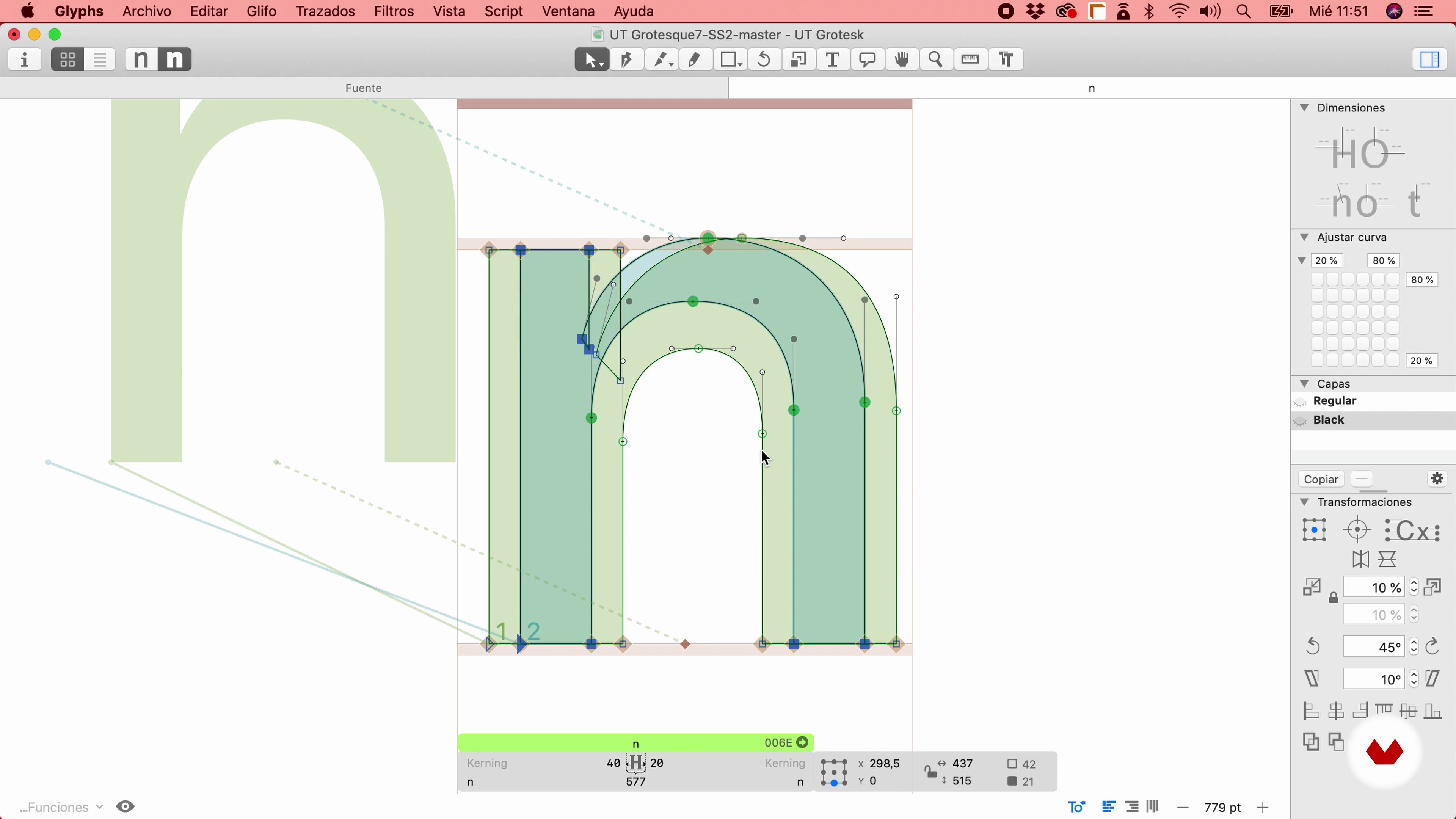The image size is (1456, 819).
Task: Select the Scale tool in toolbar
Action: 798,60
